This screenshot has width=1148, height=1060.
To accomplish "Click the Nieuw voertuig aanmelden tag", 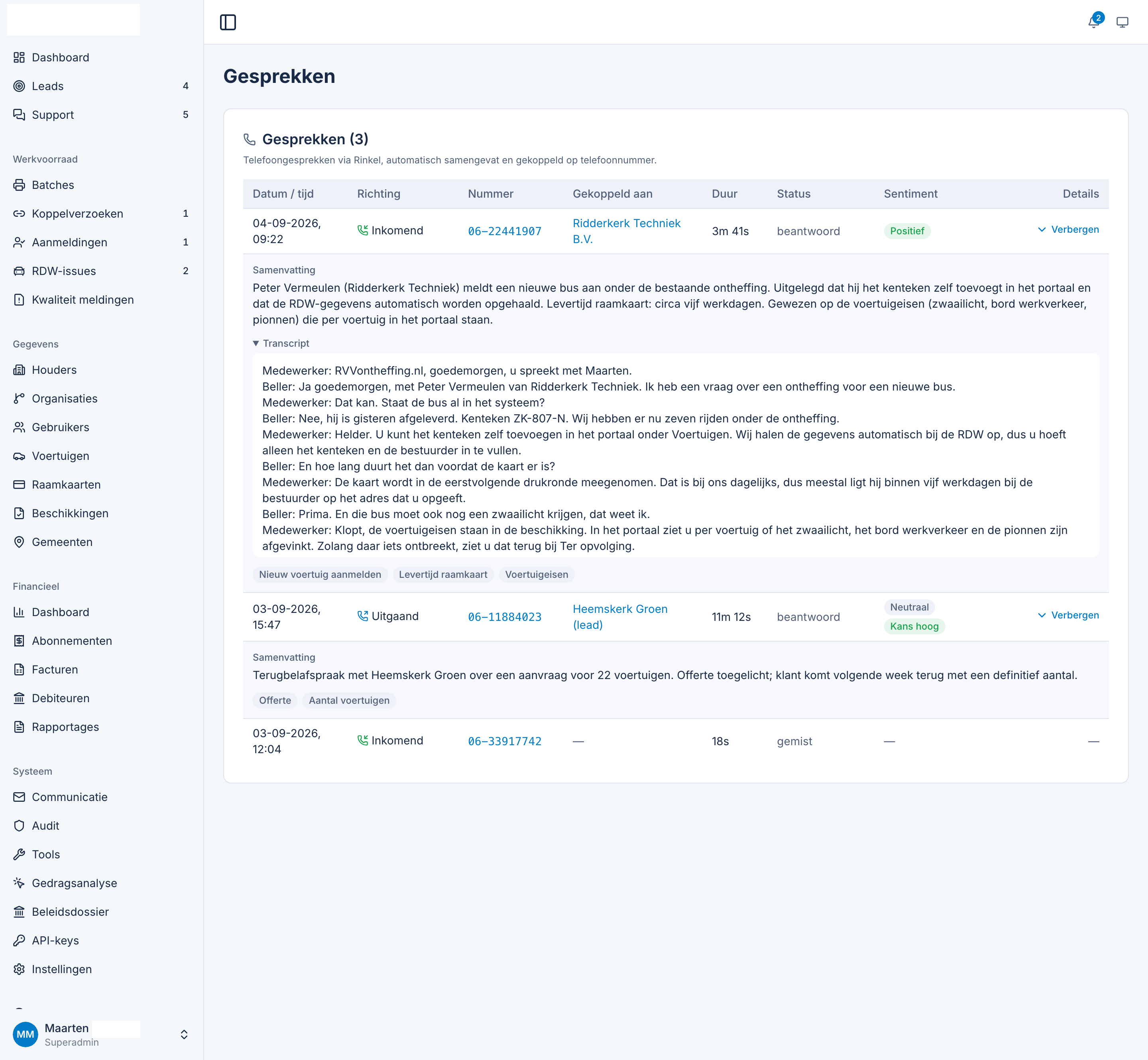I will (x=320, y=574).
